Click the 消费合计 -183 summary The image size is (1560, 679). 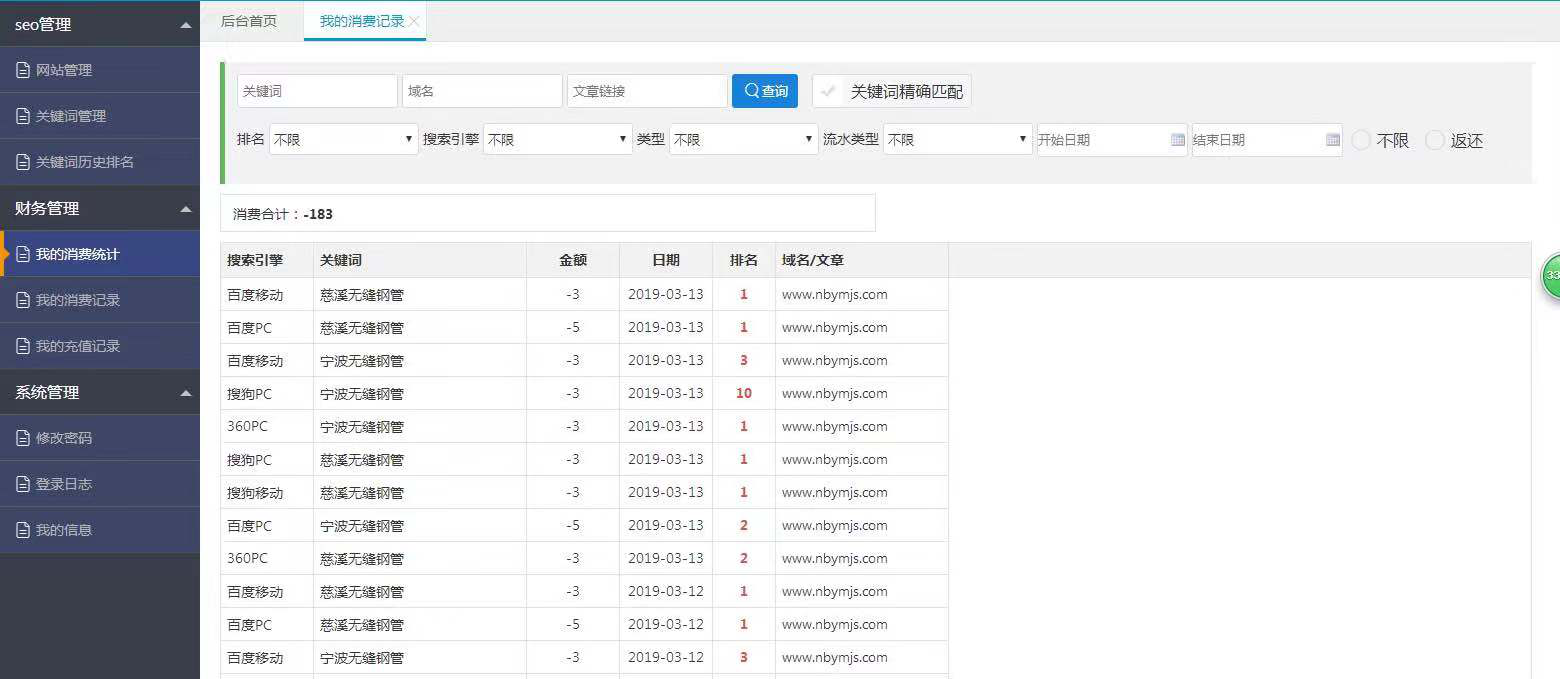[548, 213]
